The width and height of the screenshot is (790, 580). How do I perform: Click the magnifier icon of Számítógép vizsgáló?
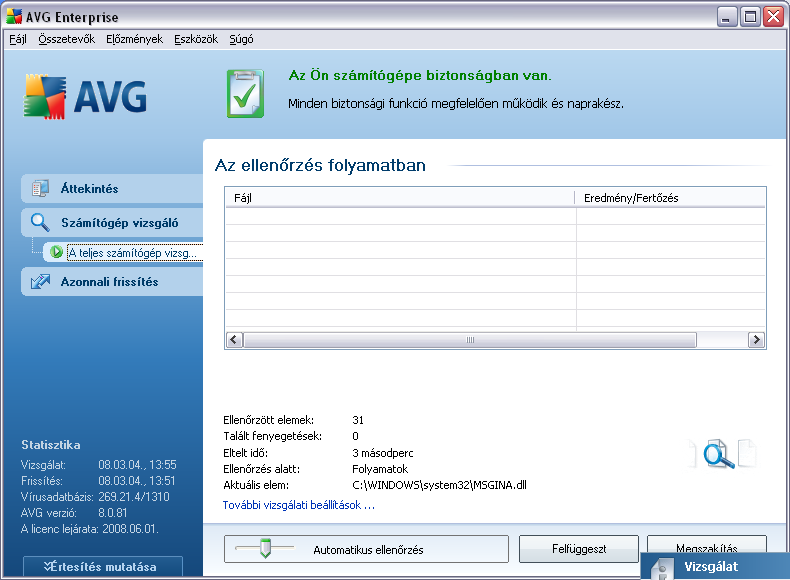[x=40, y=222]
